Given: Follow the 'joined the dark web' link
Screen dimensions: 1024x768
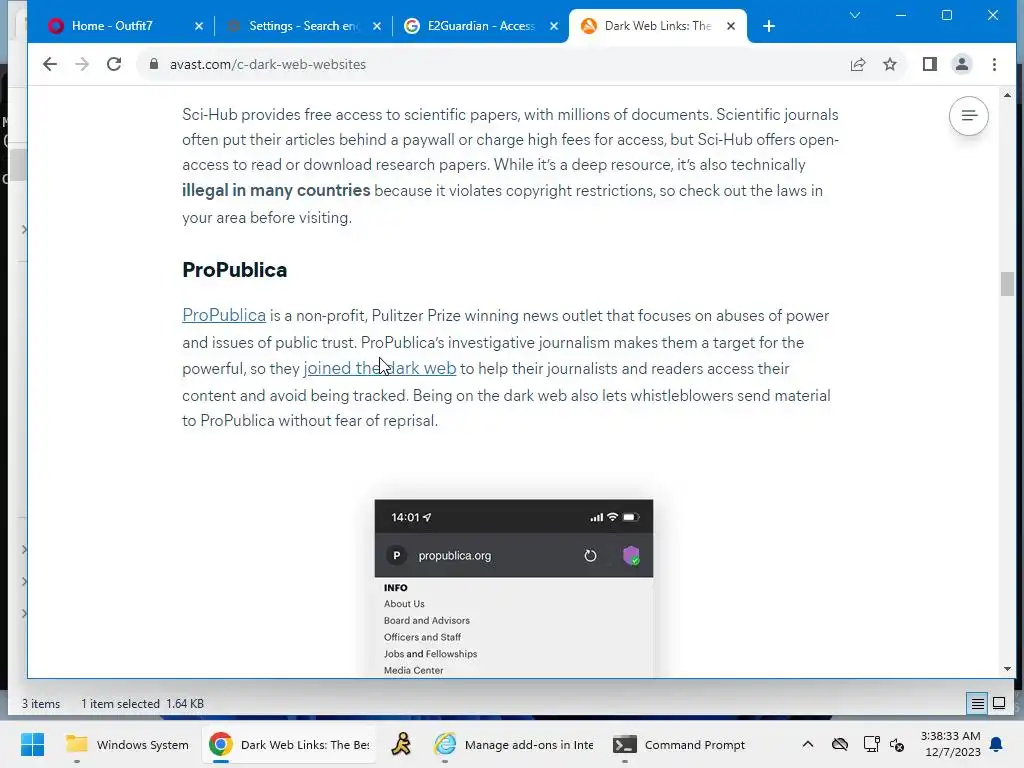Looking at the screenshot, I should (380, 368).
